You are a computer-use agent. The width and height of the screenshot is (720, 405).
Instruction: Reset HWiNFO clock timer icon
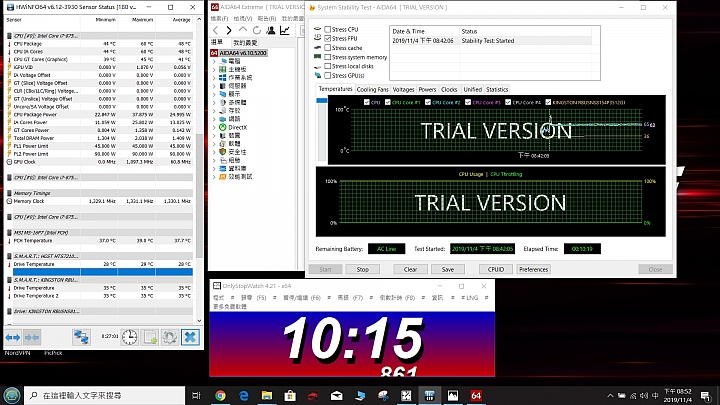pos(129,338)
